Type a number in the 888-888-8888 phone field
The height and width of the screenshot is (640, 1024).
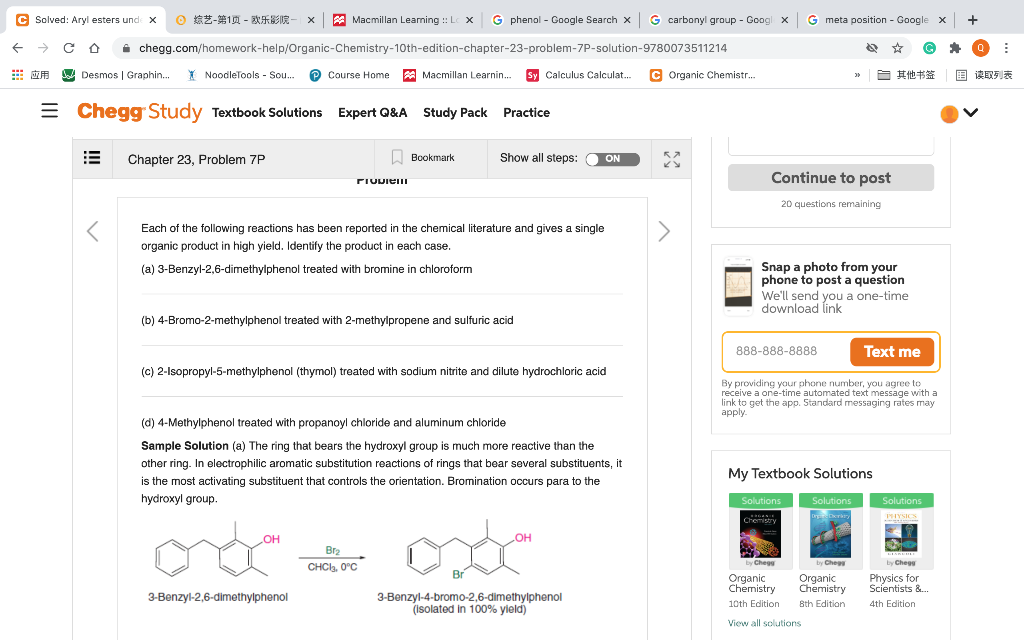tap(779, 352)
